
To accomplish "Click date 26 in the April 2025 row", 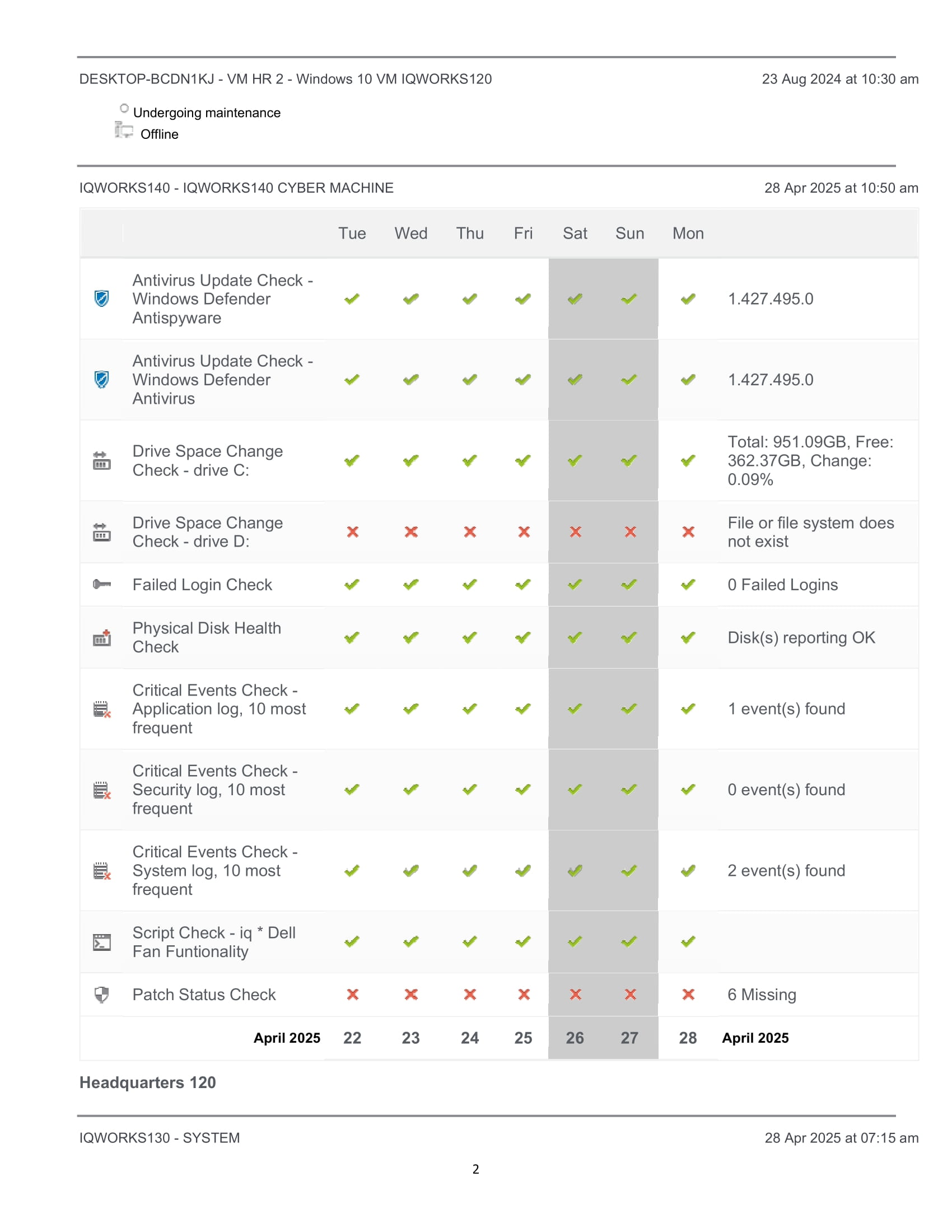I will pyautogui.click(x=575, y=1038).
